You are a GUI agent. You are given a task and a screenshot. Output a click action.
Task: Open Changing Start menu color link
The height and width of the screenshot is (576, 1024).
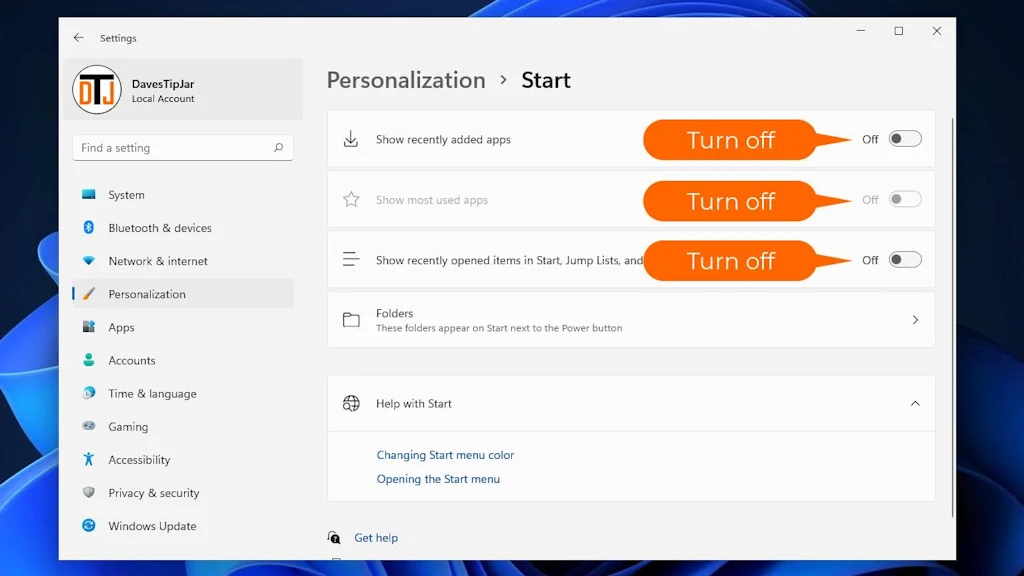point(445,455)
